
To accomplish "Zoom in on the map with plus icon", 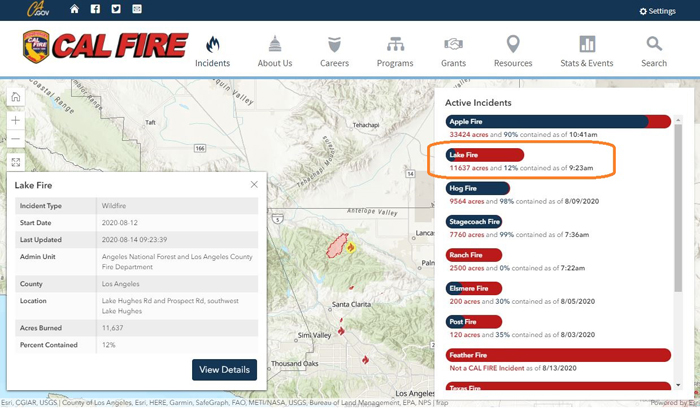I will click(x=16, y=120).
